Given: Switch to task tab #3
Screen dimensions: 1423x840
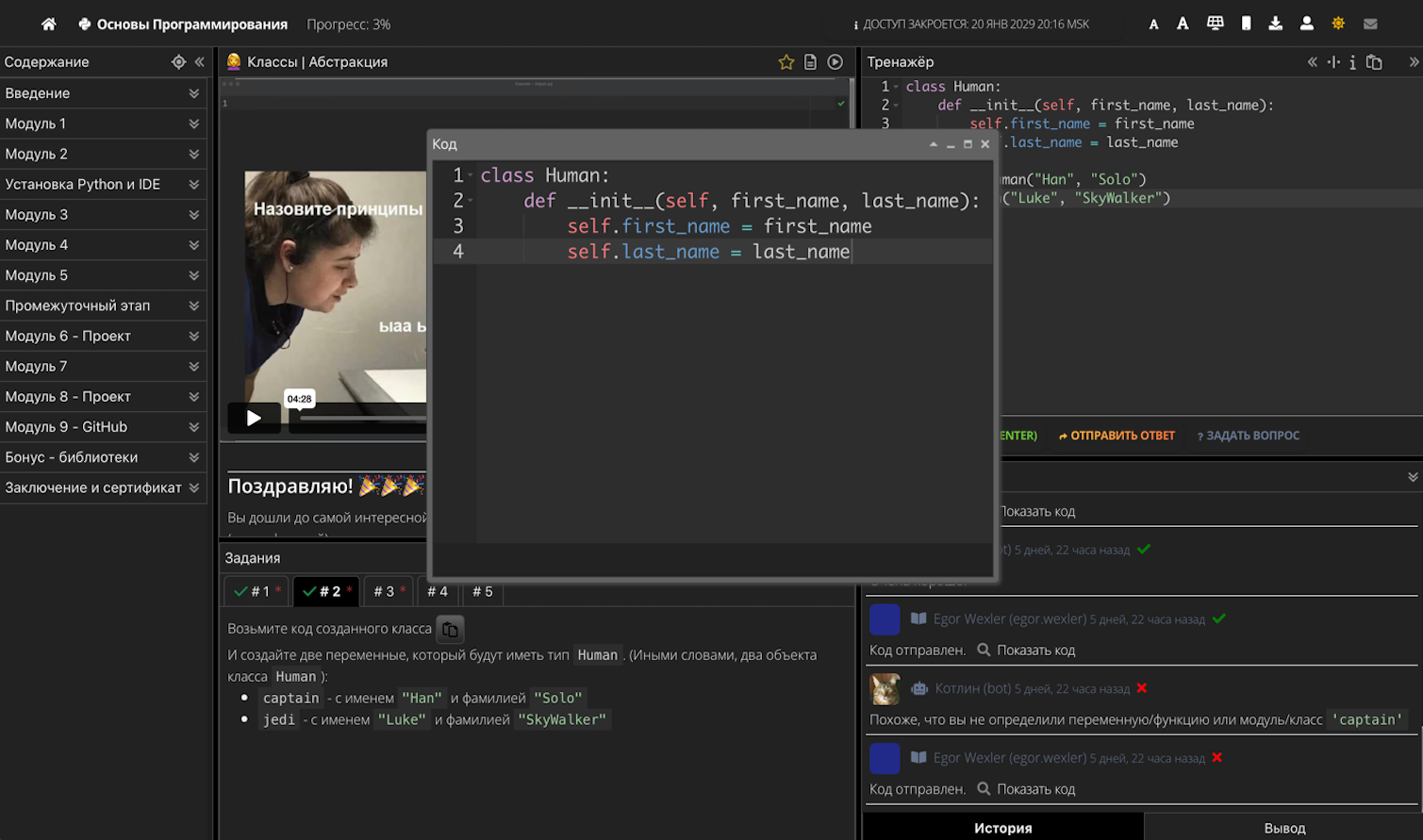Looking at the screenshot, I should 388,592.
